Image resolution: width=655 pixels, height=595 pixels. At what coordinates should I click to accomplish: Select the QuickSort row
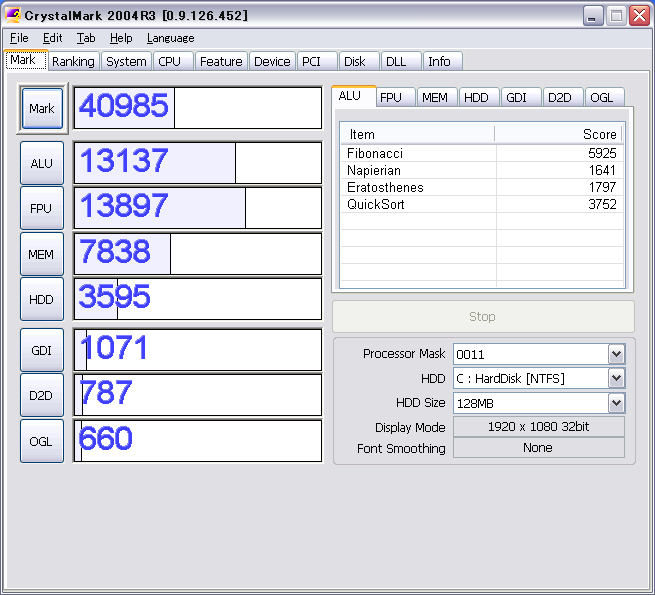click(x=482, y=204)
